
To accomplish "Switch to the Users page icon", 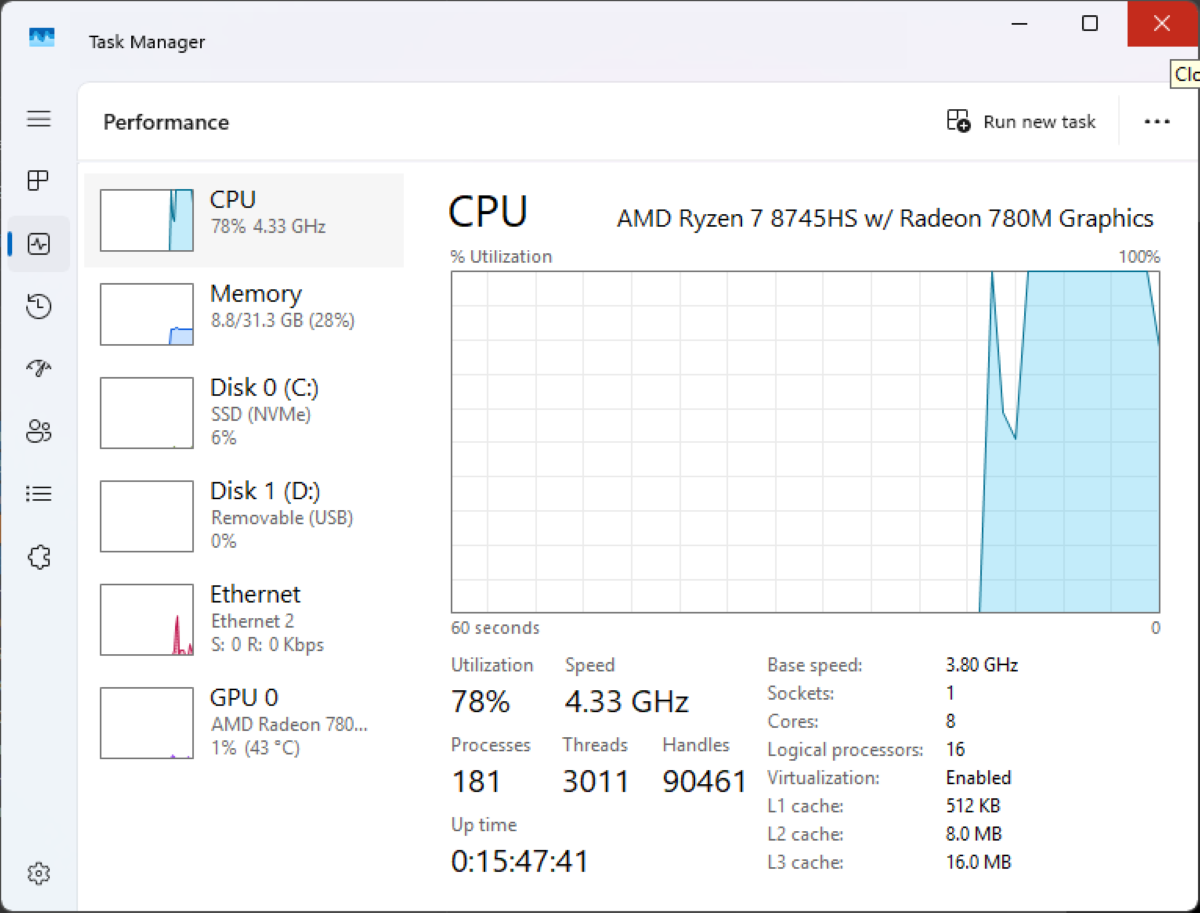I will pos(39,431).
